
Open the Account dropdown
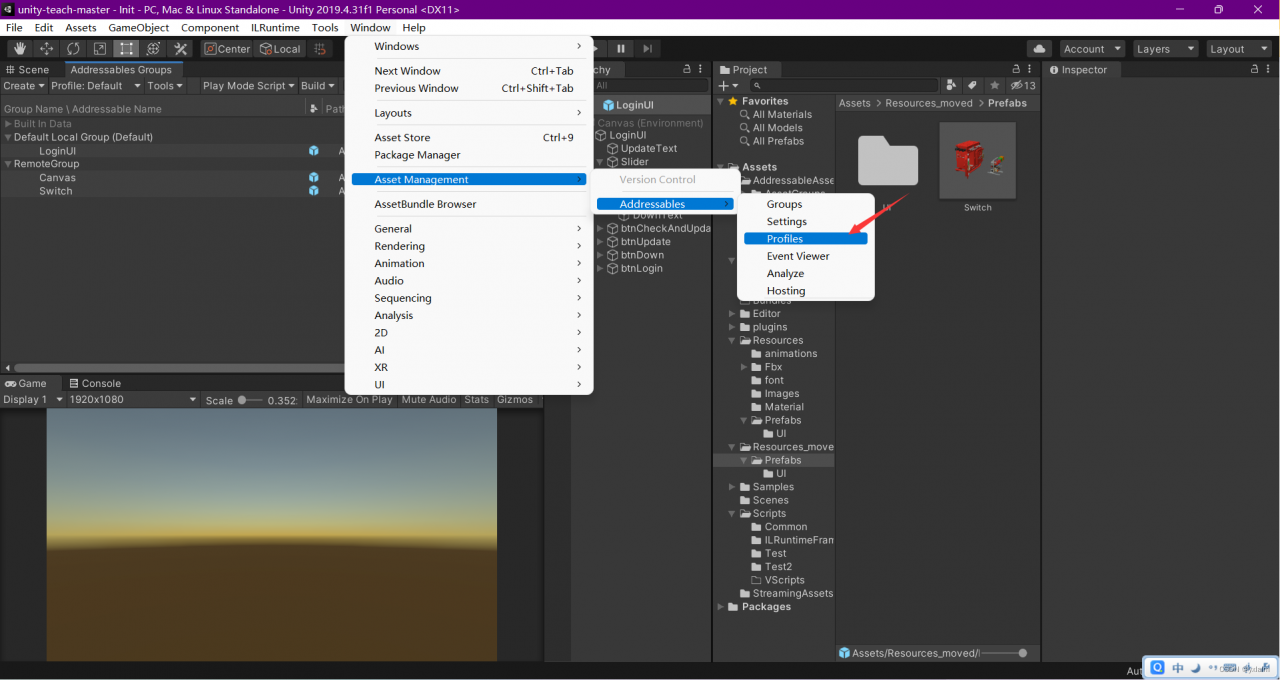coord(1091,49)
